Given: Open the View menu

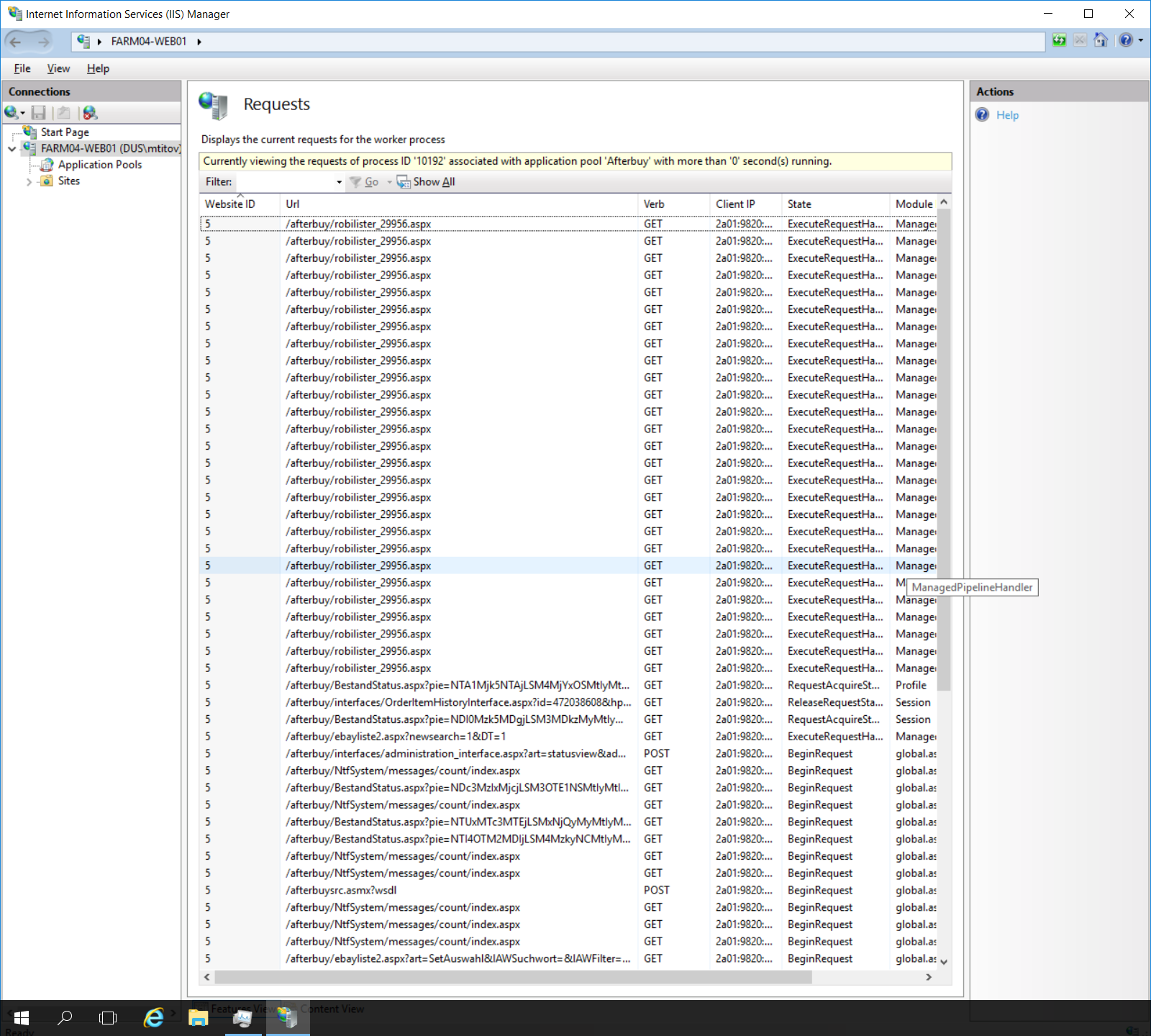Looking at the screenshot, I should click(58, 68).
